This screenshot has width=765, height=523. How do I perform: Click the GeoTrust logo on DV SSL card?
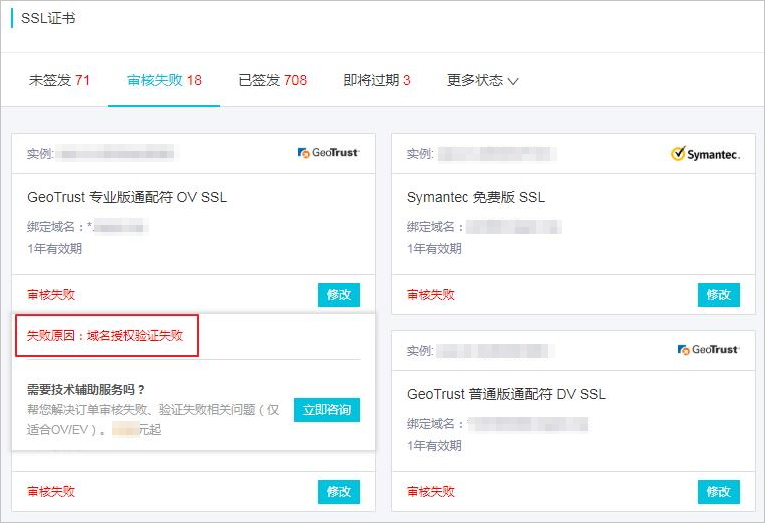tap(708, 349)
